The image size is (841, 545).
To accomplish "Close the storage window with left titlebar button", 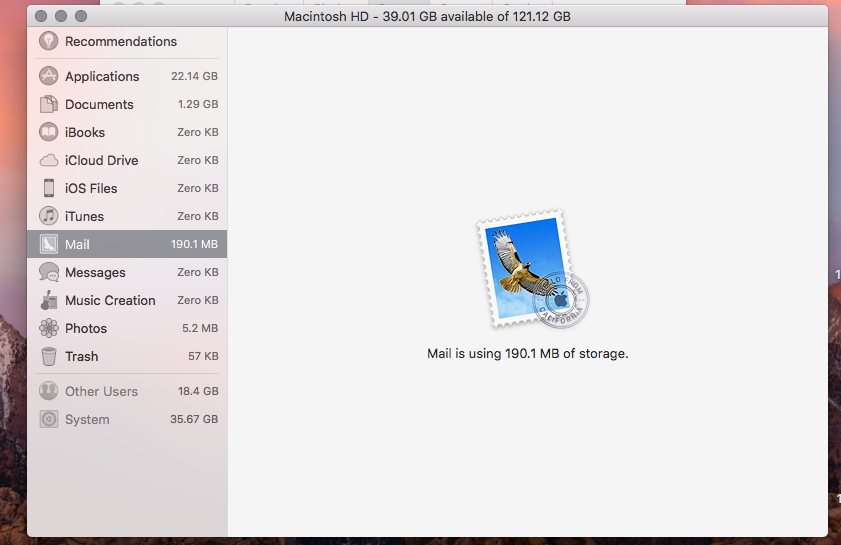I will pos(41,16).
